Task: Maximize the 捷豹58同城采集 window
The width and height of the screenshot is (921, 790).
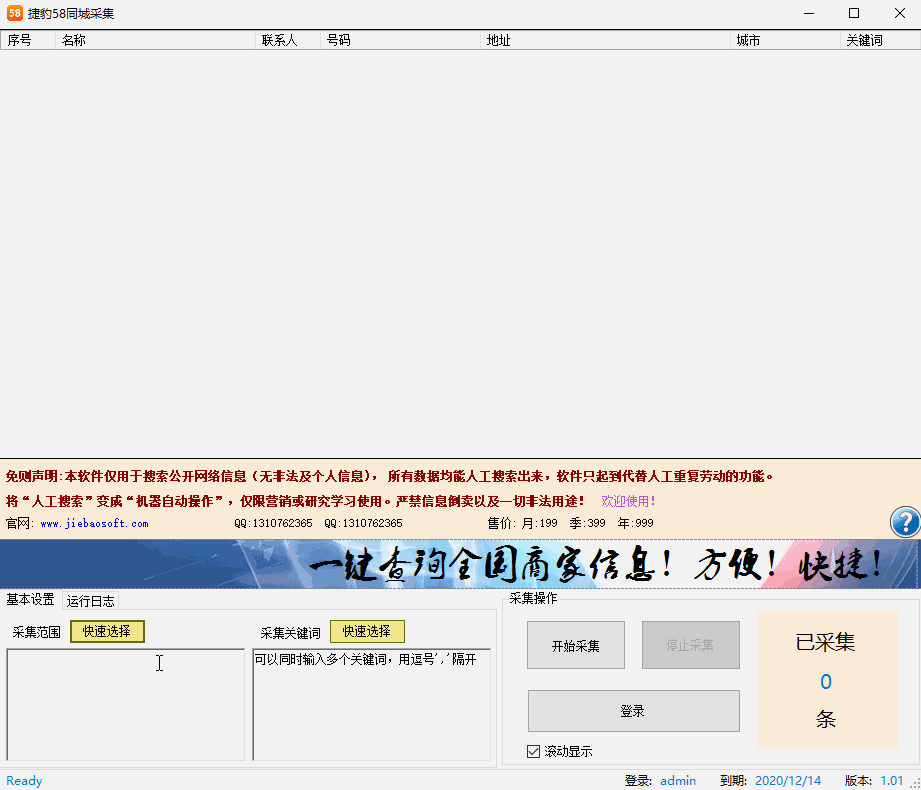Action: (x=854, y=13)
